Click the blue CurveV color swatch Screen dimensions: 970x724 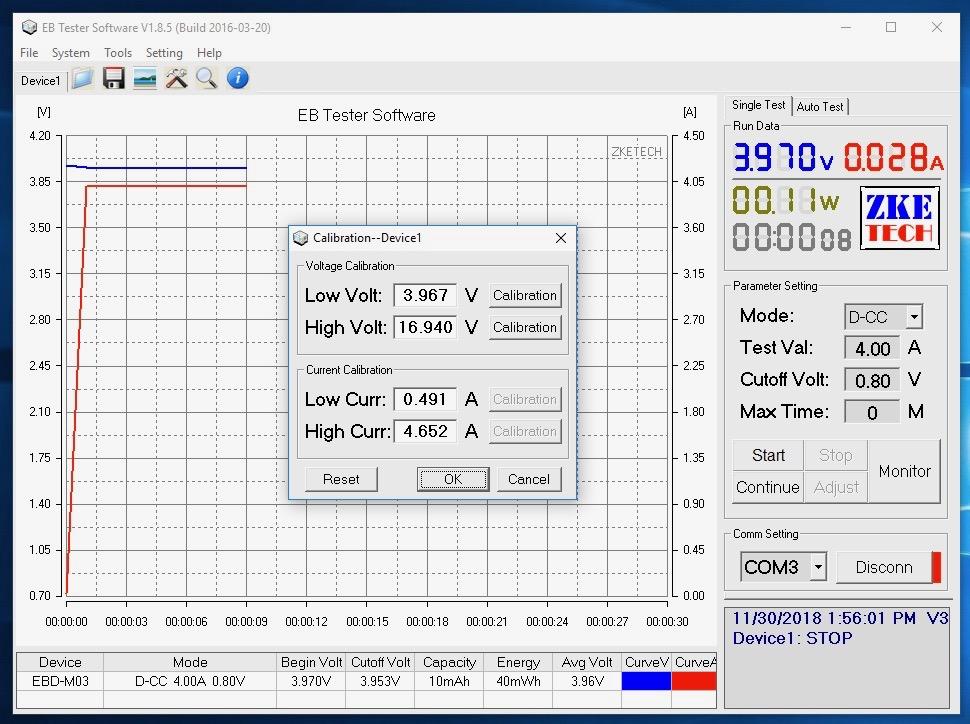pos(646,681)
